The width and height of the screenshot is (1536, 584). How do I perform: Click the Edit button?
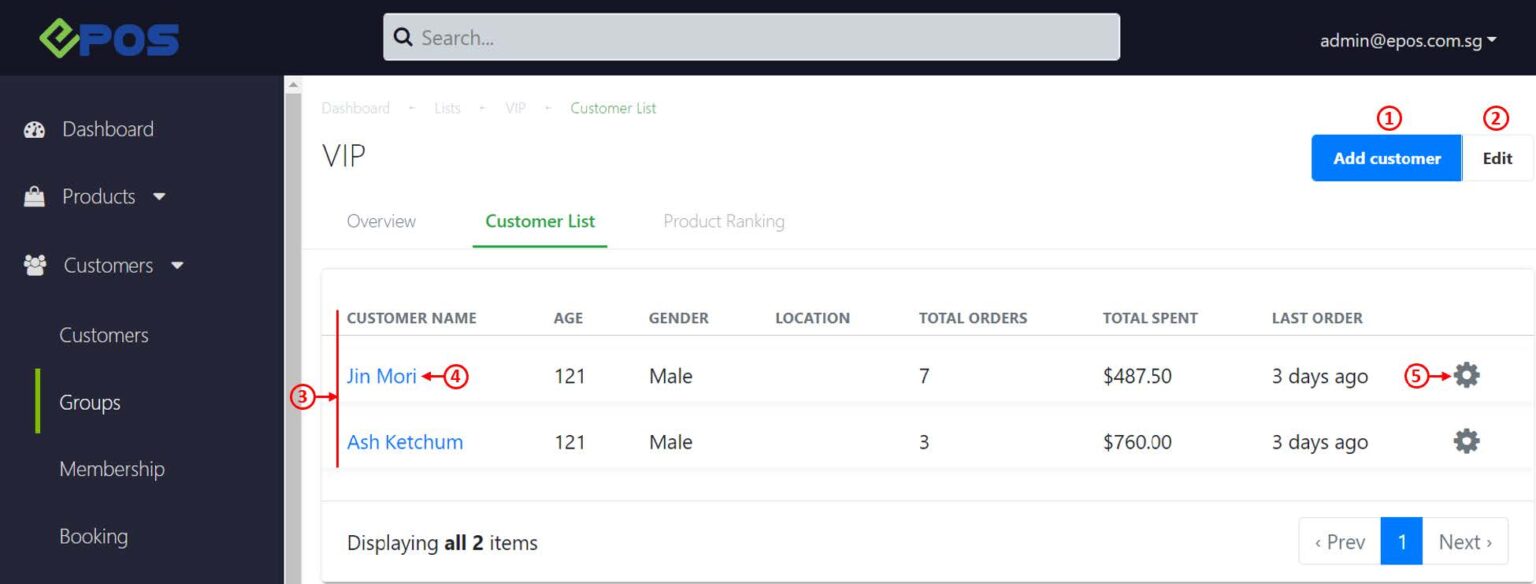tap(1496, 157)
